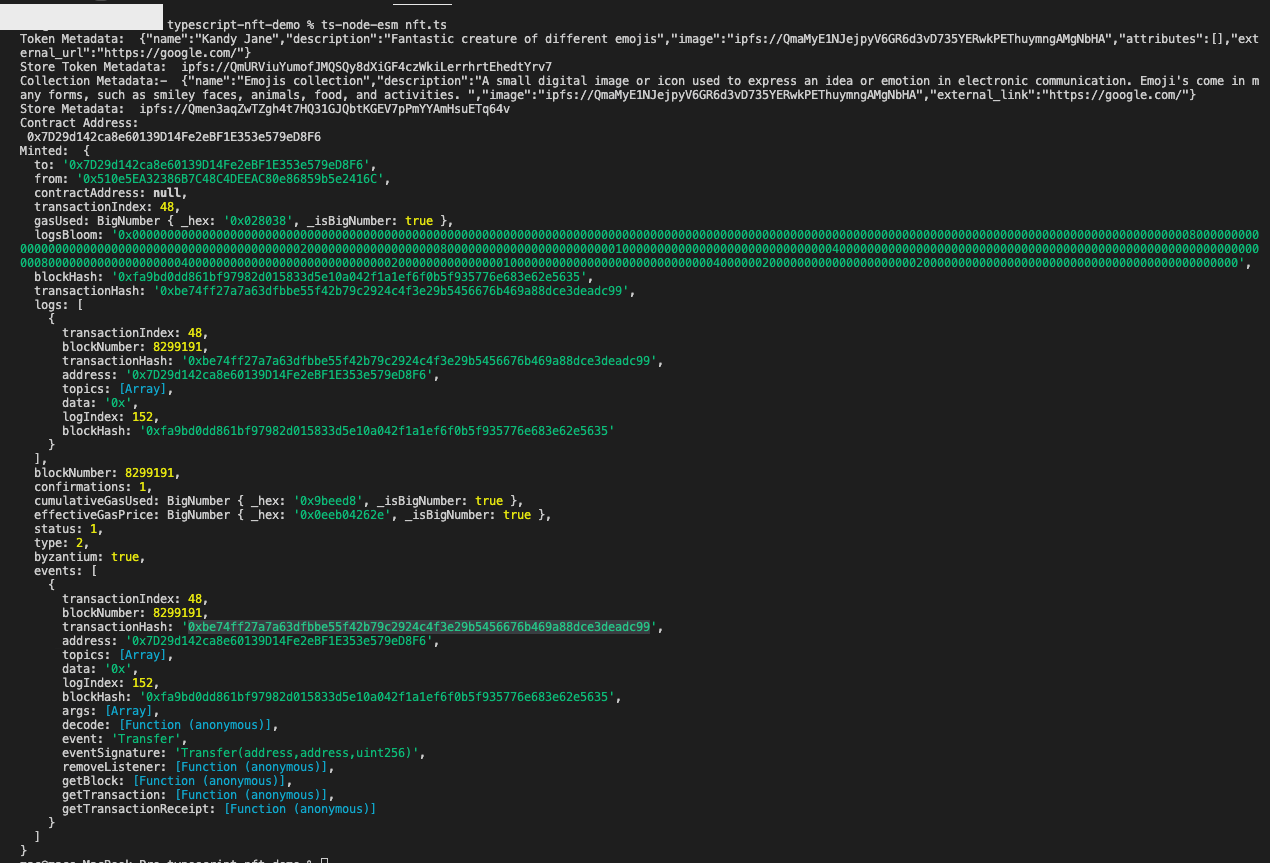Click the Store Token Metadata ipfs URI
The image size is (1270, 863).
click(366, 66)
